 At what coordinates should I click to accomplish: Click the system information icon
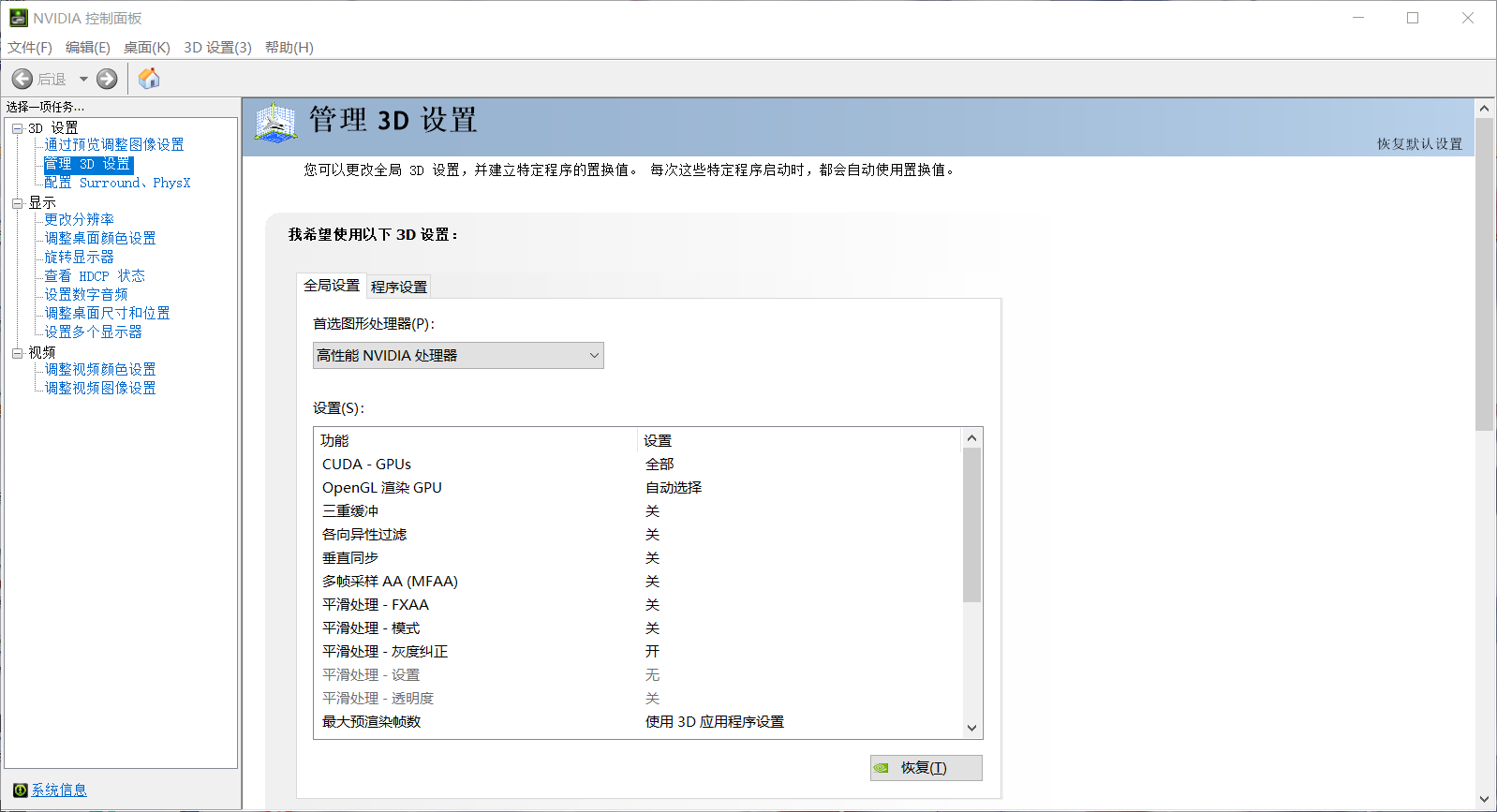(20, 790)
